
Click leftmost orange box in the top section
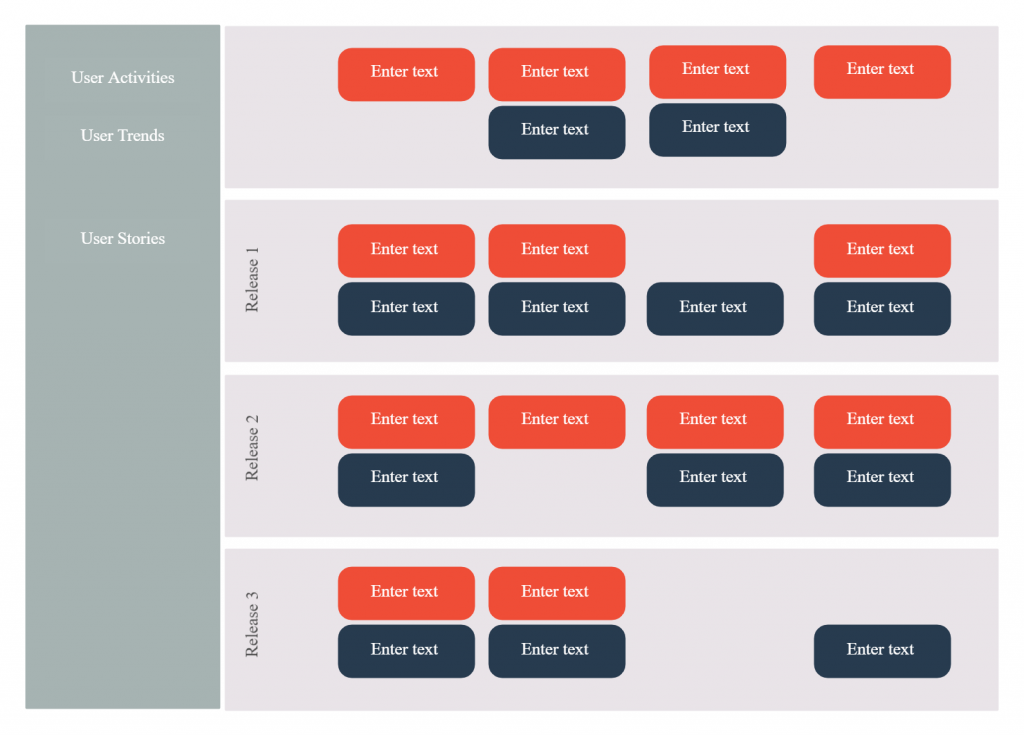406,74
